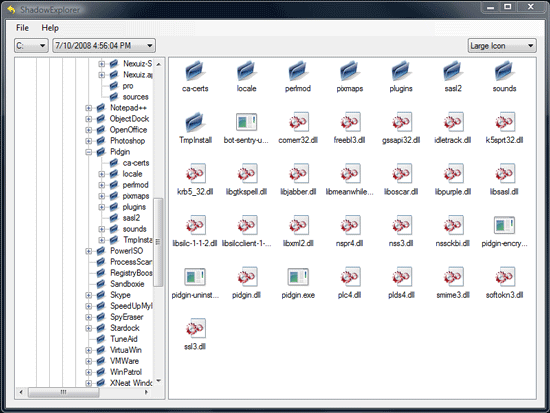Select the plugins folder icon in file pane
Screen dimensions: 550x413
(401, 71)
